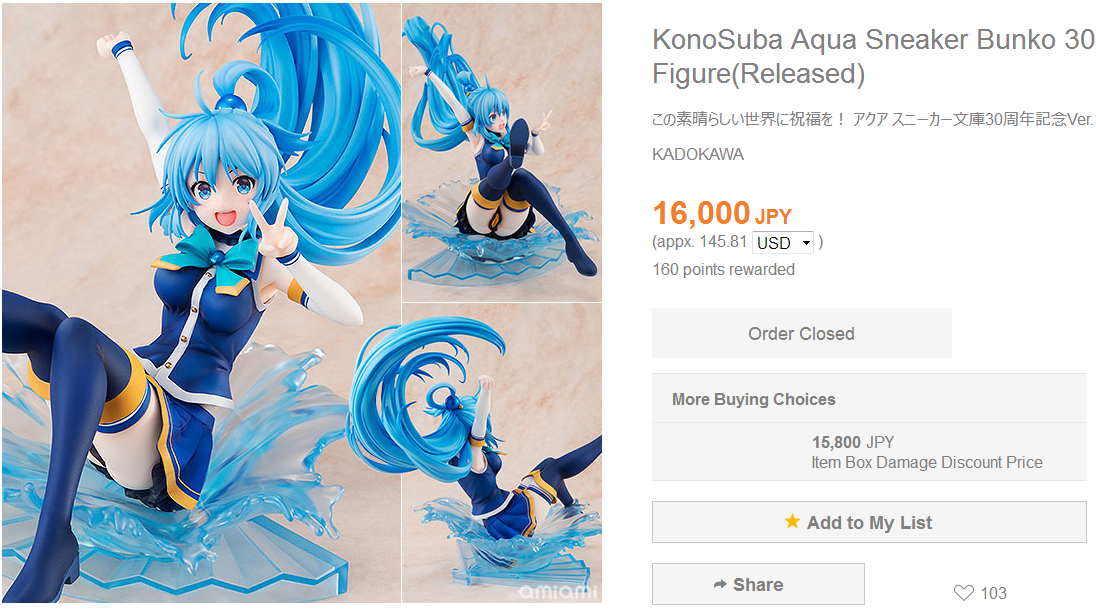Click the star icon beside Add to My List
The height and width of the screenshot is (610, 1096).
(792, 521)
